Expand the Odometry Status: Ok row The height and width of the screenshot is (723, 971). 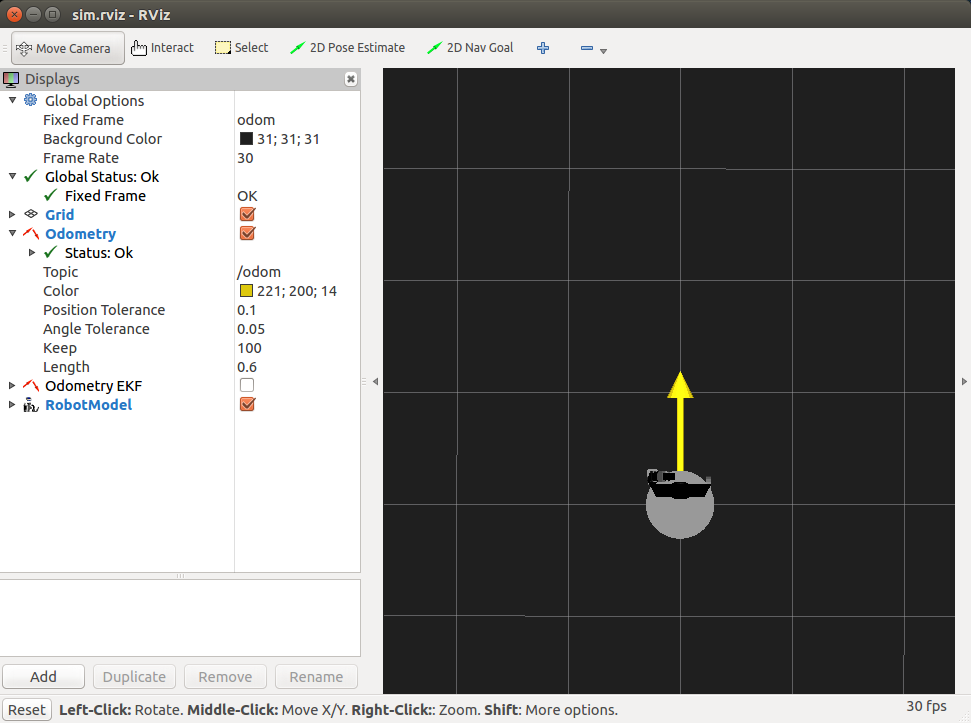(x=32, y=252)
